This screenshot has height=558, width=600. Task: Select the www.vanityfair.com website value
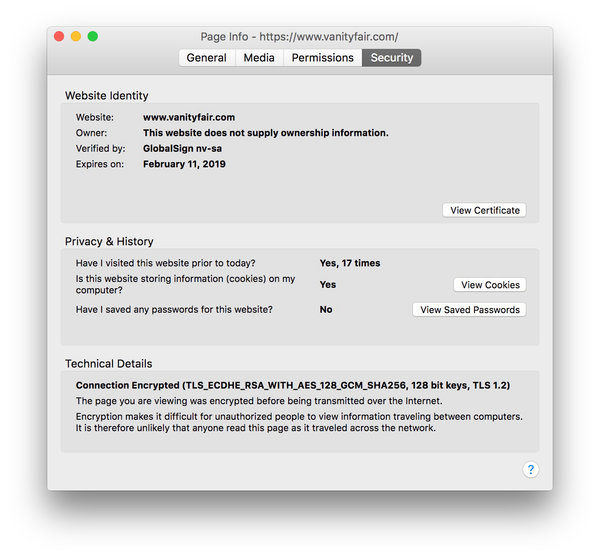pyautogui.click(x=189, y=117)
